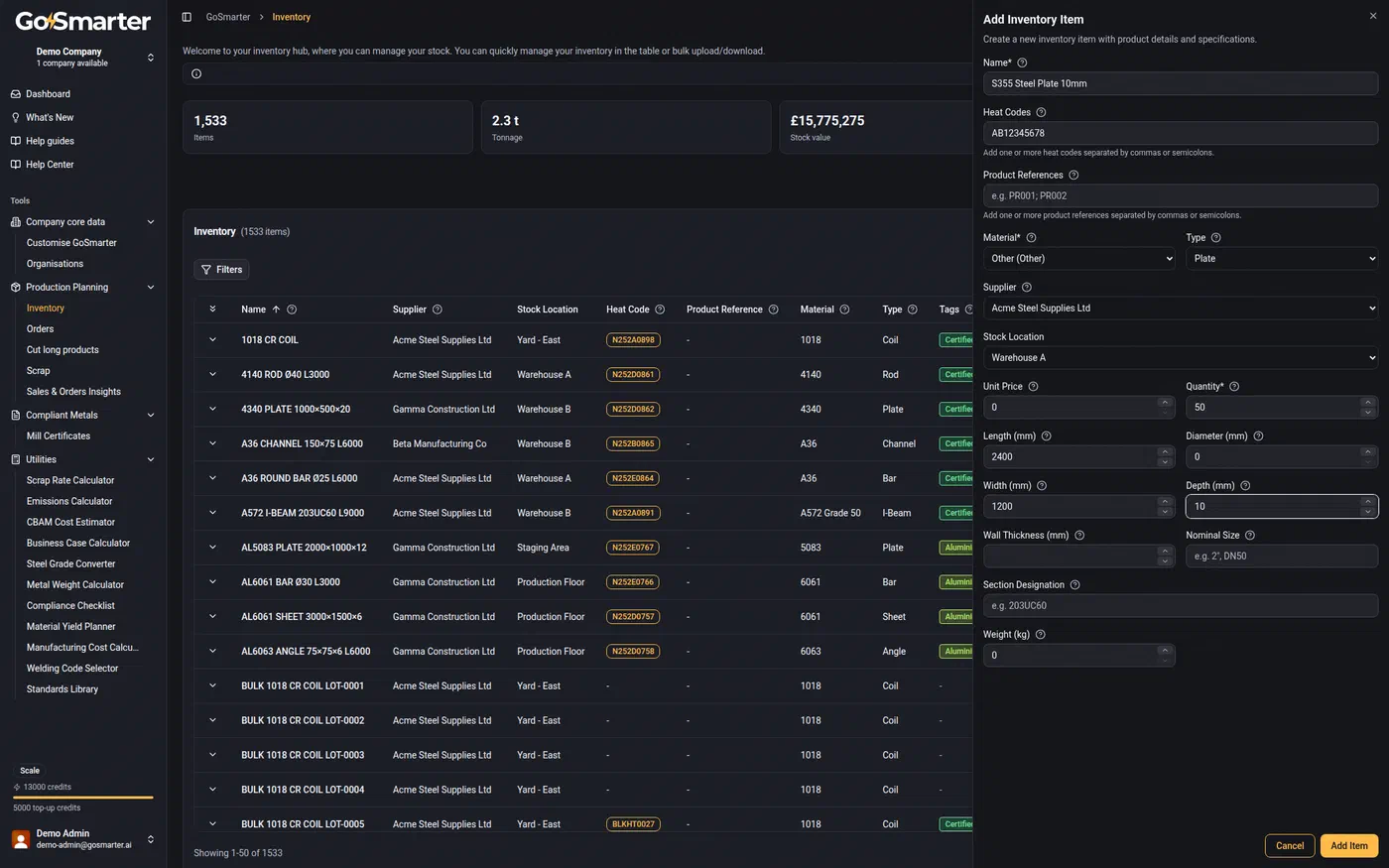Open the What's New lightbulb item
1389x868 pixels.
(50, 117)
